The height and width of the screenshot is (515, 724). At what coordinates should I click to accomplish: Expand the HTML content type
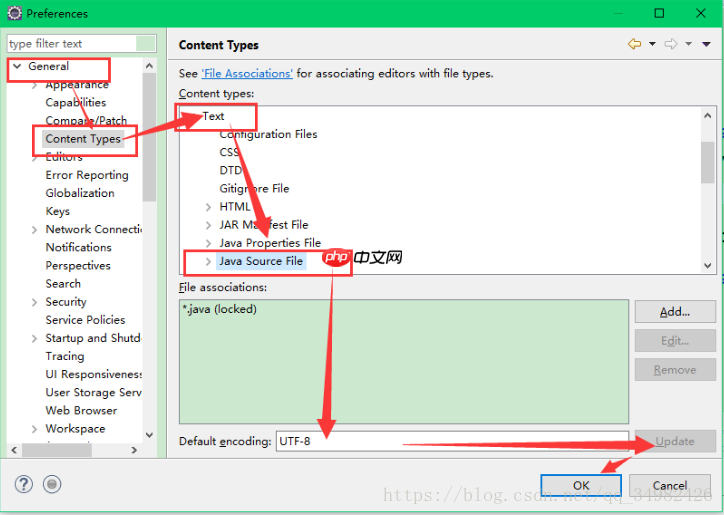pyautogui.click(x=208, y=207)
